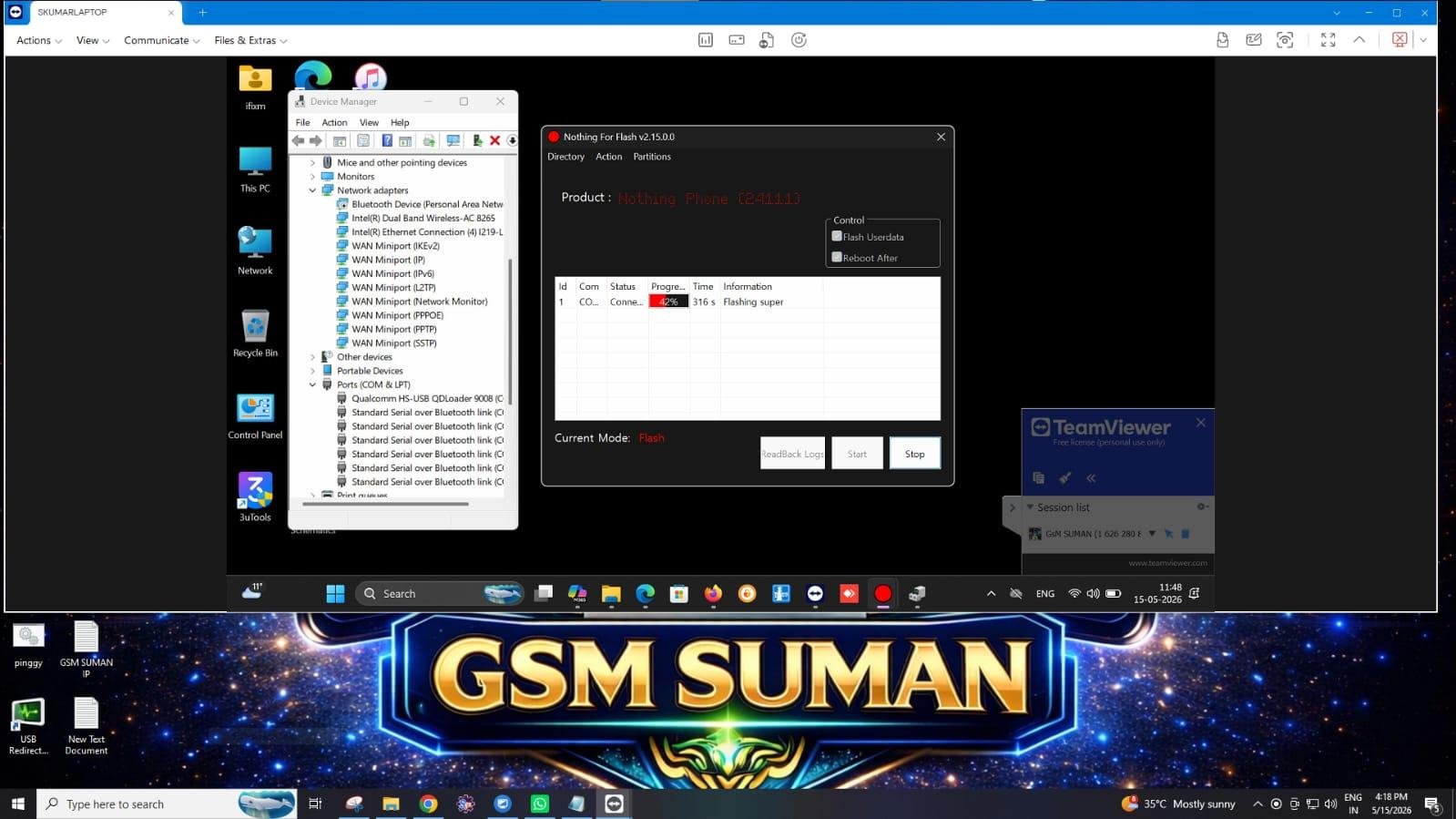Screen dimensions: 1456x819
Task: Expand the Other devices tree node
Action: 312,357
